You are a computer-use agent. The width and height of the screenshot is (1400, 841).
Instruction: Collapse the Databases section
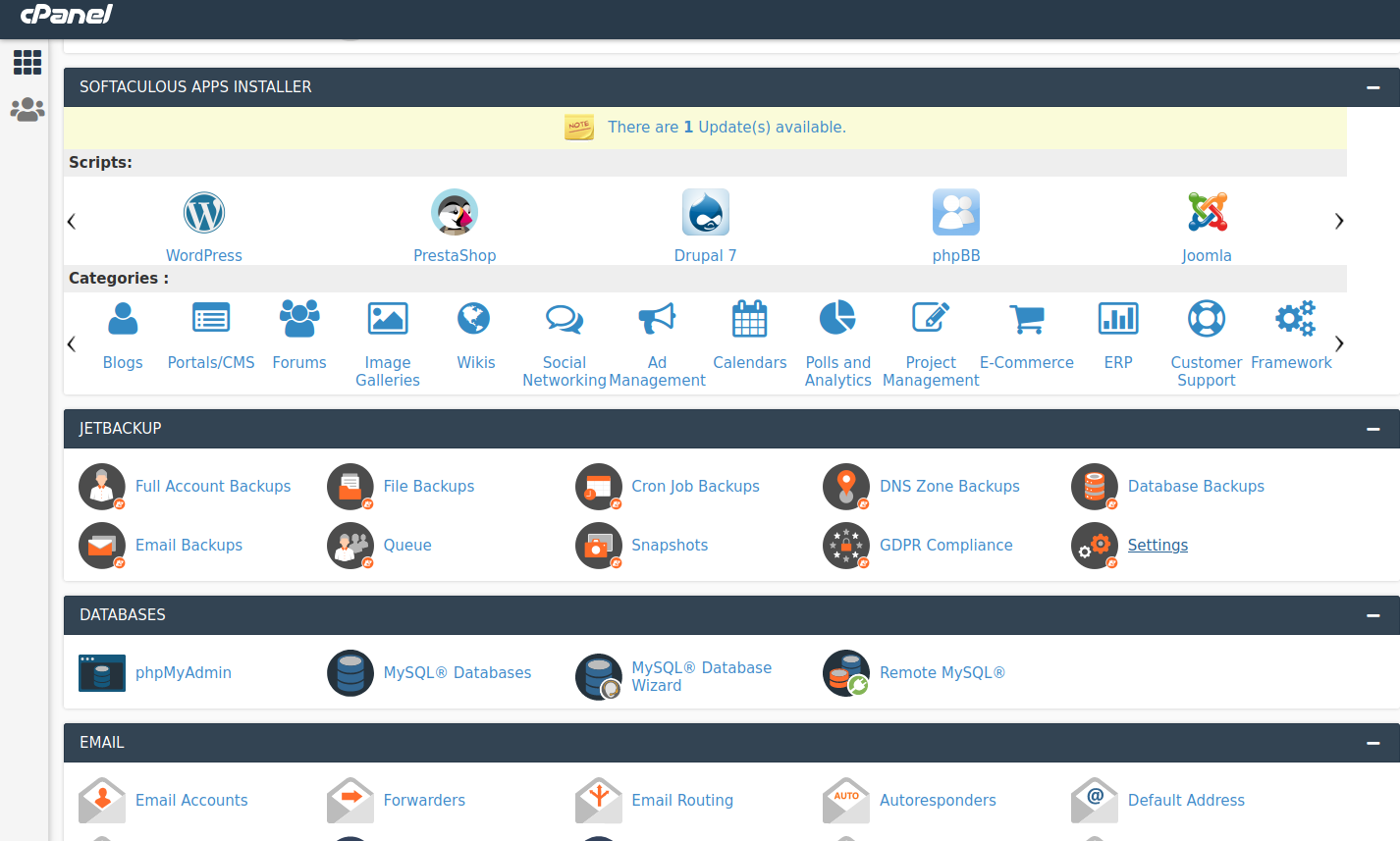click(1373, 615)
